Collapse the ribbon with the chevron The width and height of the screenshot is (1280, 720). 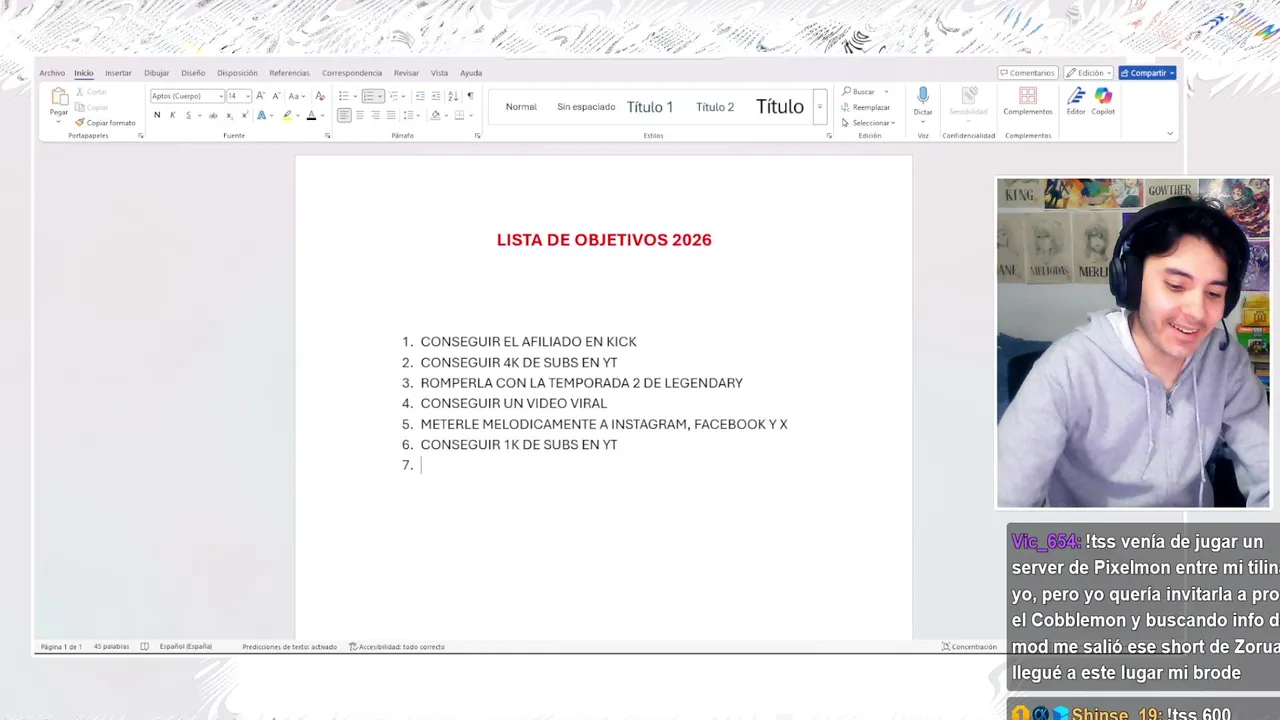pos(1169,133)
